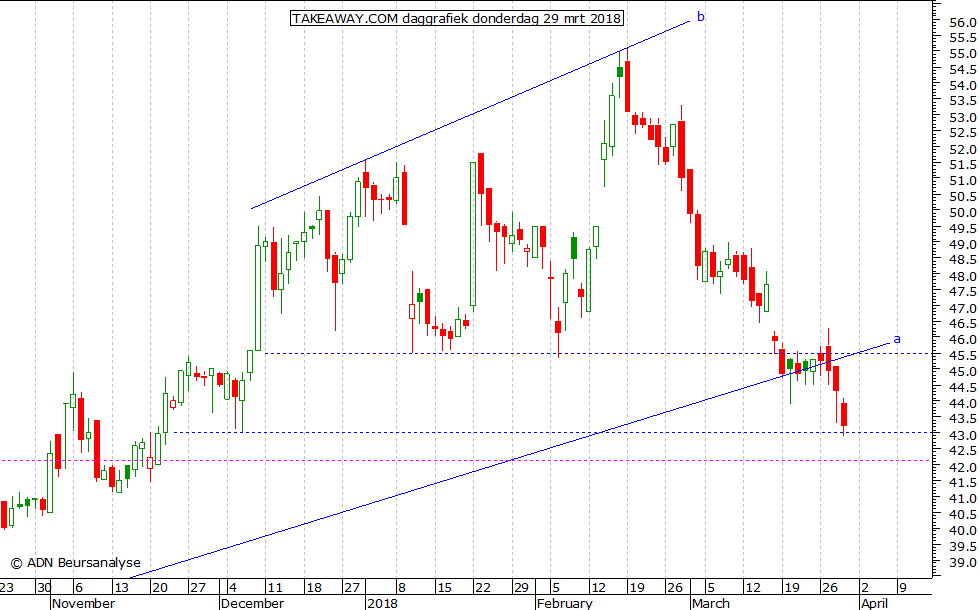
Task: Click the 55.0 price axis label
Action: point(962,54)
